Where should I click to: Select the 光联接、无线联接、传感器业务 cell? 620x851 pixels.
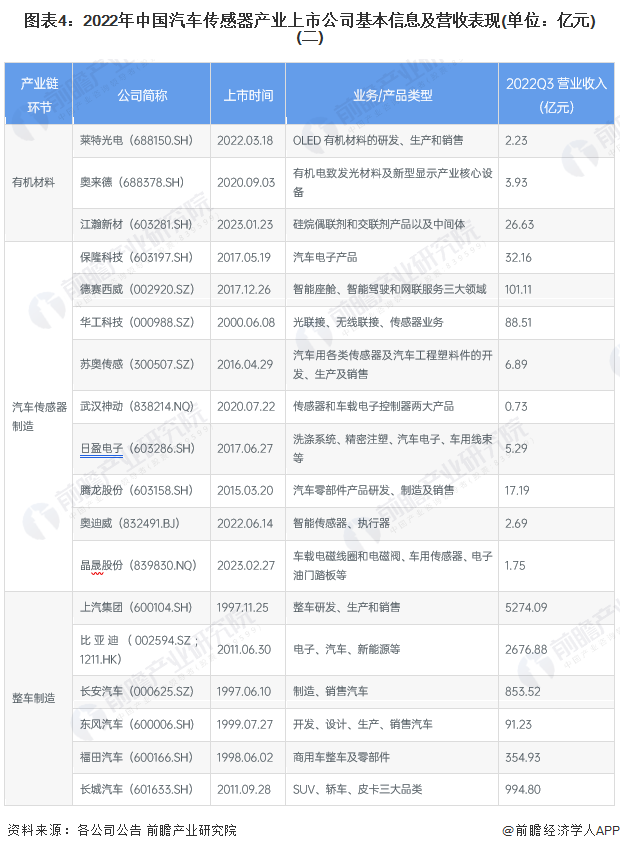[392, 323]
